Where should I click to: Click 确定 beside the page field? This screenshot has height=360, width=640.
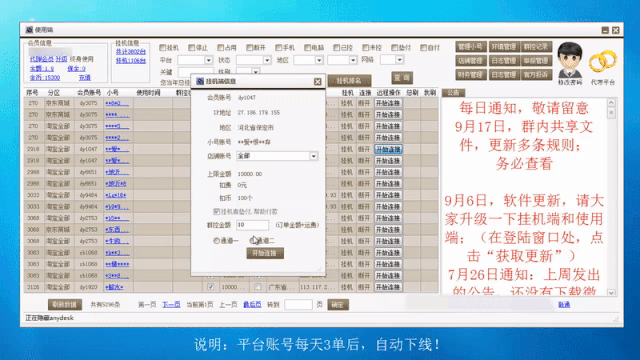pyautogui.click(x=338, y=304)
